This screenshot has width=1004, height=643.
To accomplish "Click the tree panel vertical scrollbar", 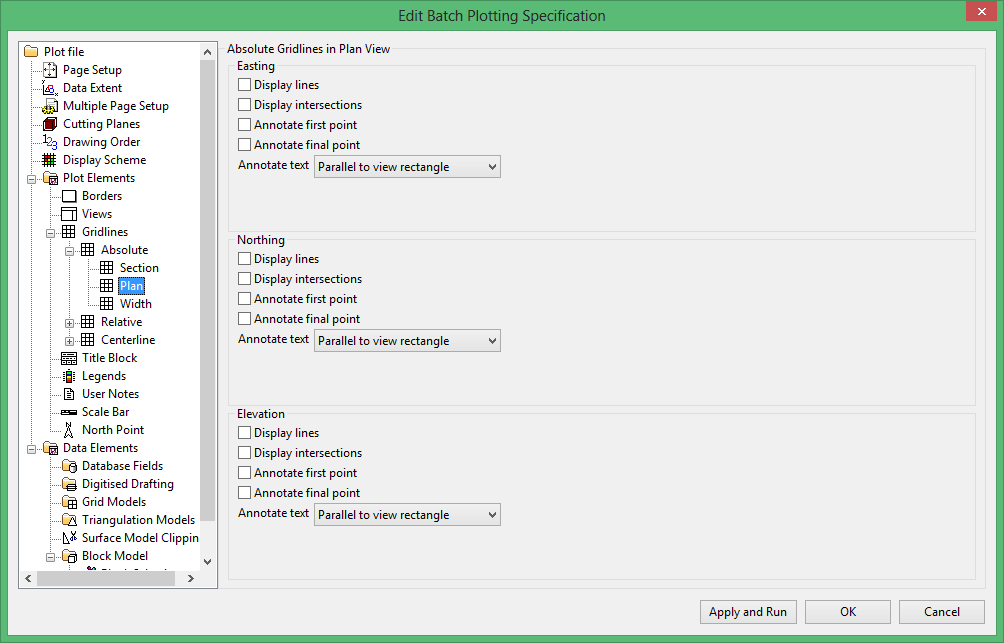I will [x=208, y=300].
